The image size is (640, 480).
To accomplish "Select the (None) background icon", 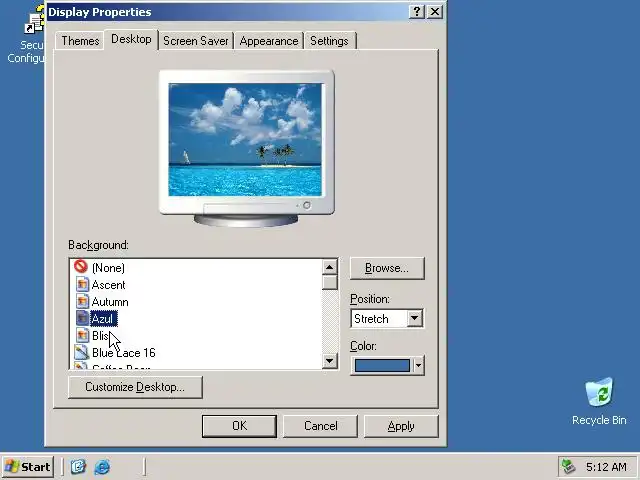I will click(81, 267).
